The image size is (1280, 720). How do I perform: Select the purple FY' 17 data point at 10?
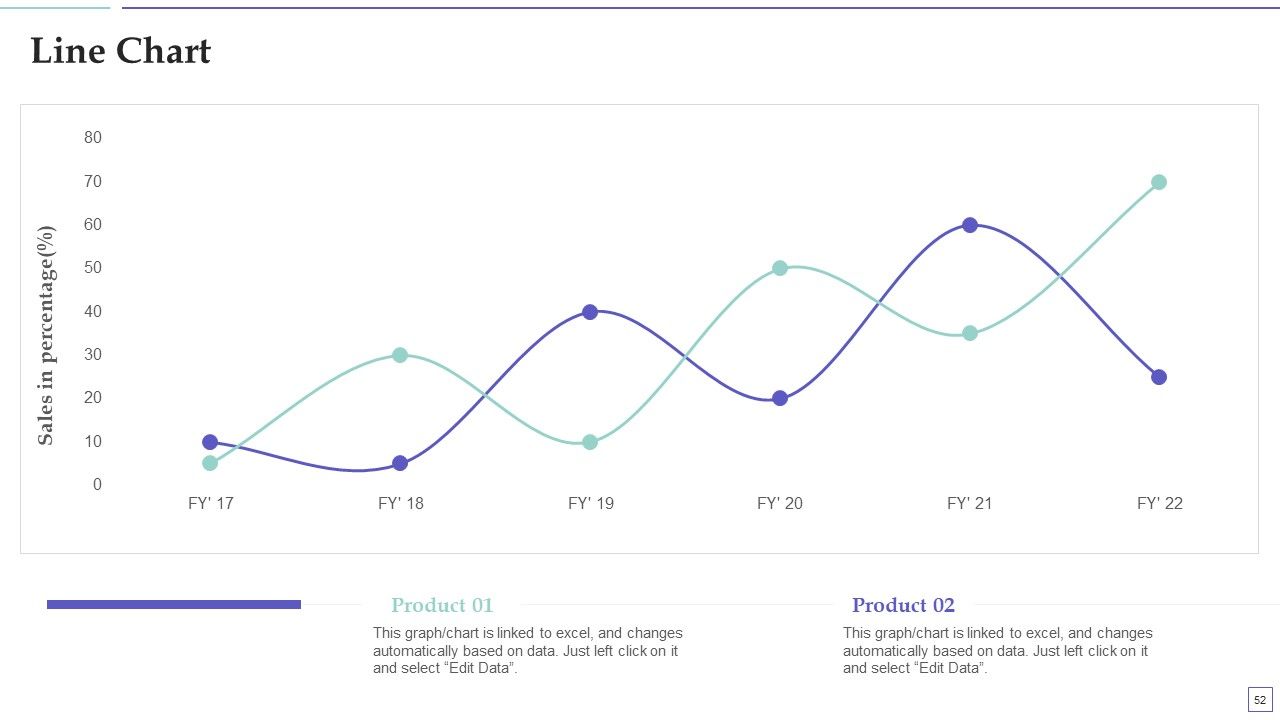(210, 442)
